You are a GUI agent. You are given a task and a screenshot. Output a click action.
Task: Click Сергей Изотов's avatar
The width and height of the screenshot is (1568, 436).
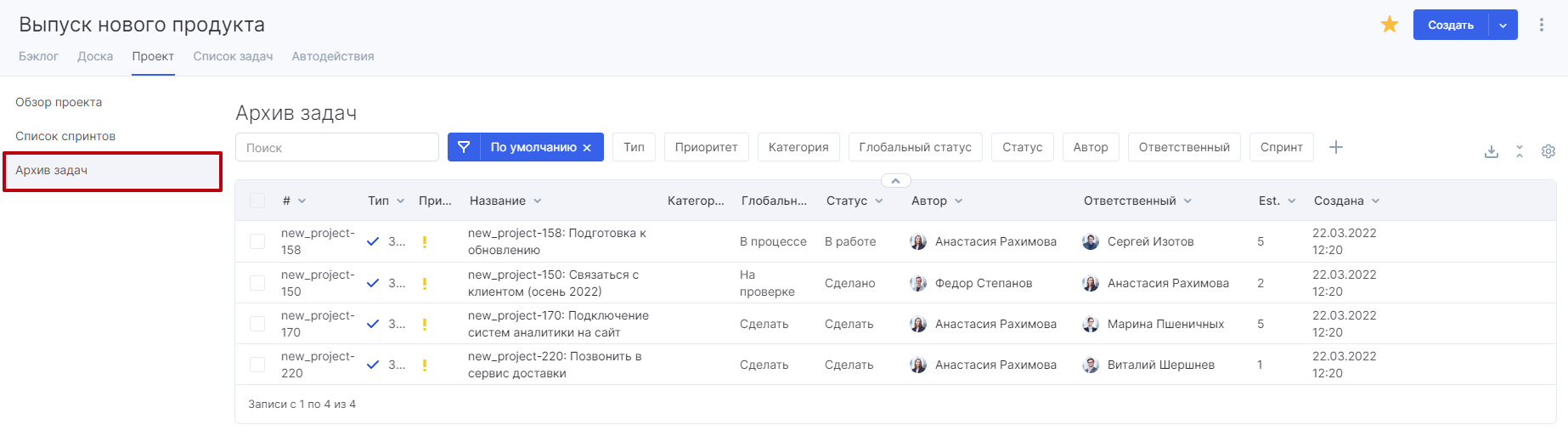(1091, 241)
